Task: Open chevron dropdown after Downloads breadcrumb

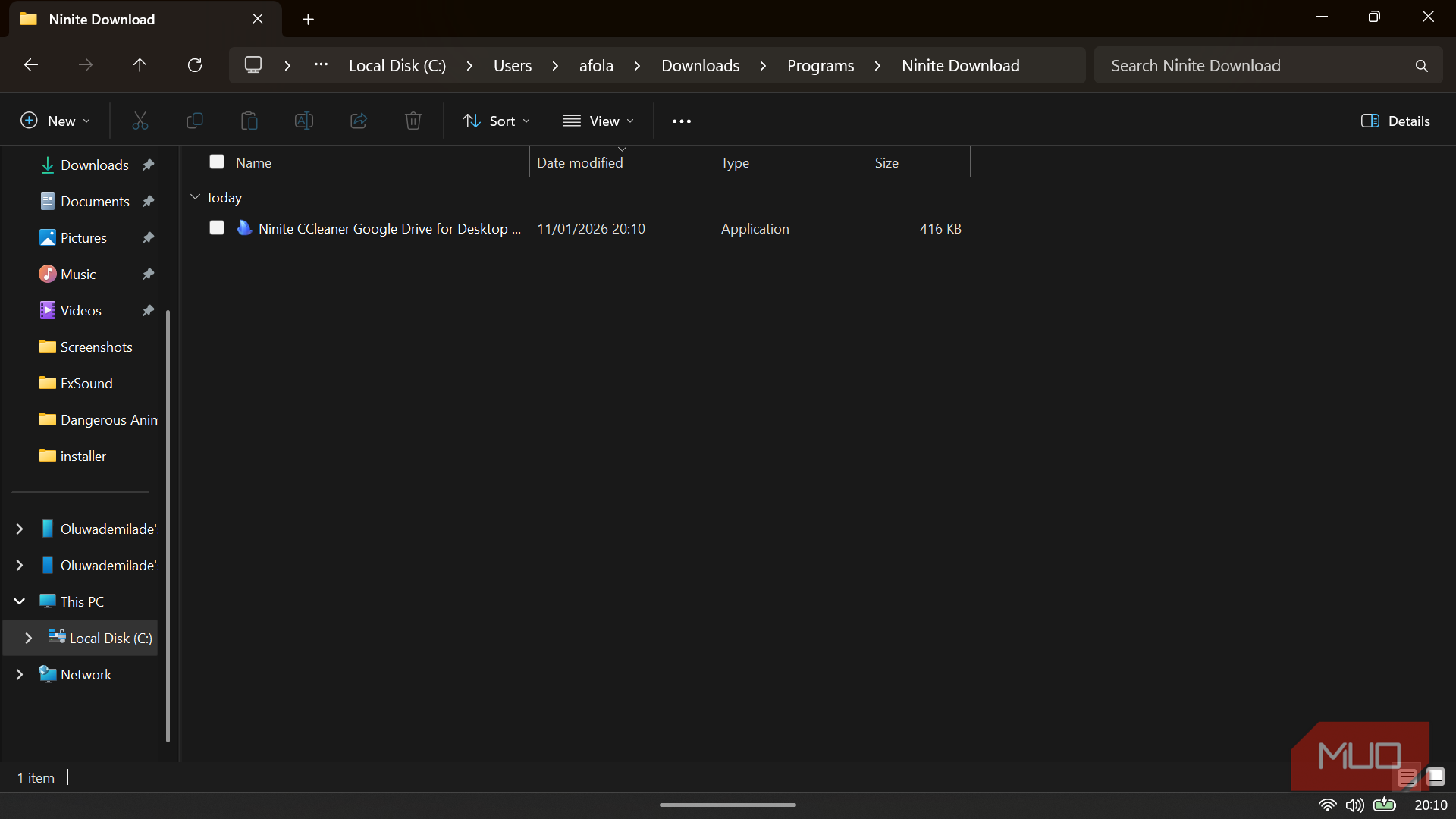Action: [763, 66]
